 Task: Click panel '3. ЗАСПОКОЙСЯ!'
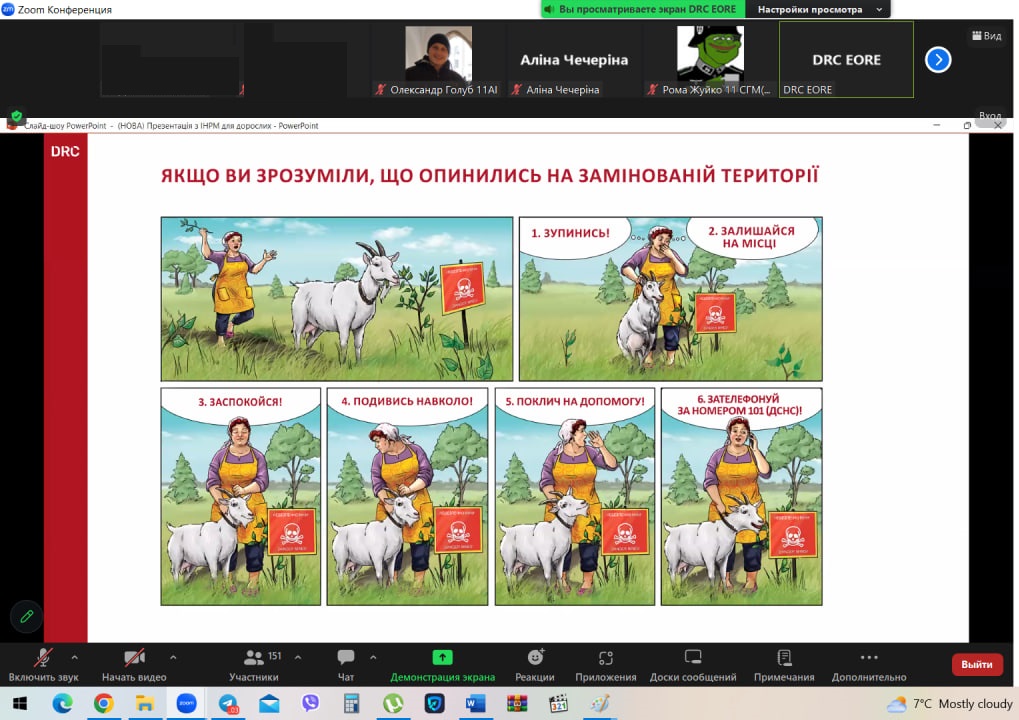pos(240,496)
